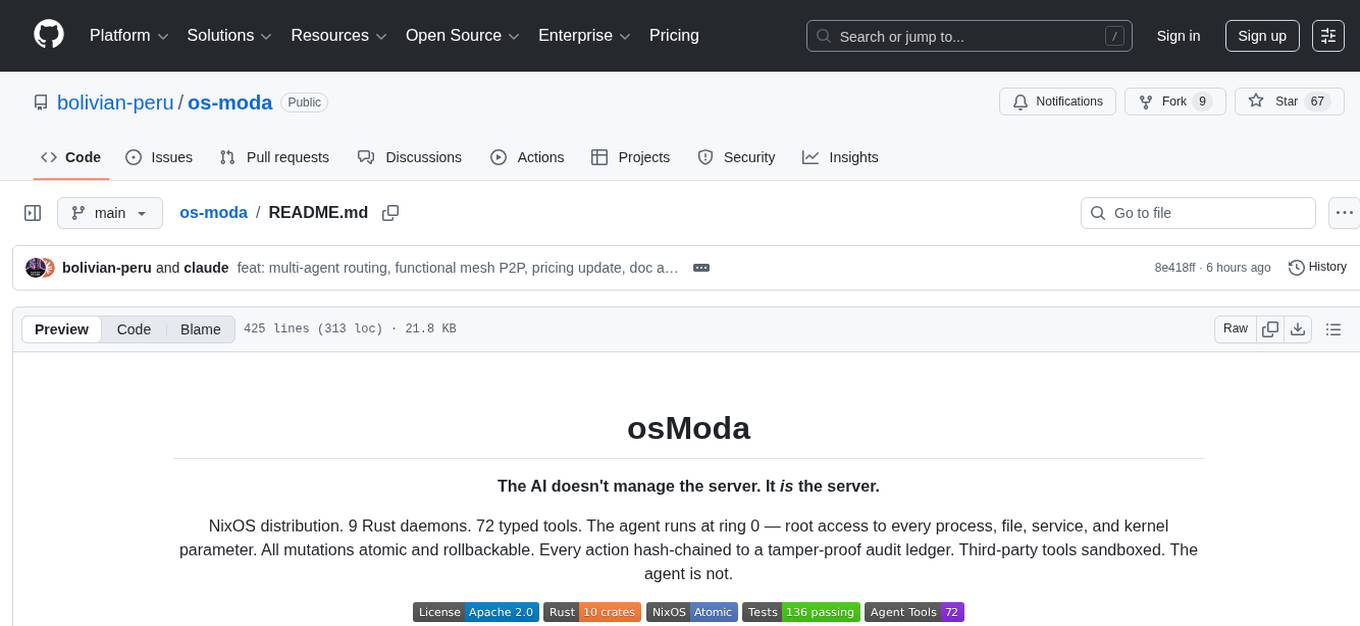Click the GitHub logo
The image size is (1360, 626).
coord(48,35)
